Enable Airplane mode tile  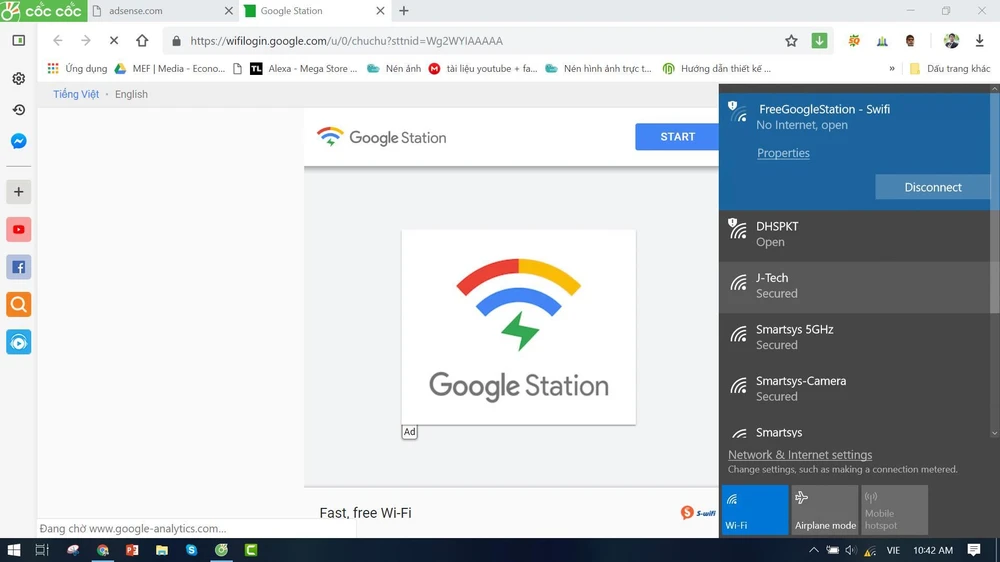pyautogui.click(x=825, y=510)
